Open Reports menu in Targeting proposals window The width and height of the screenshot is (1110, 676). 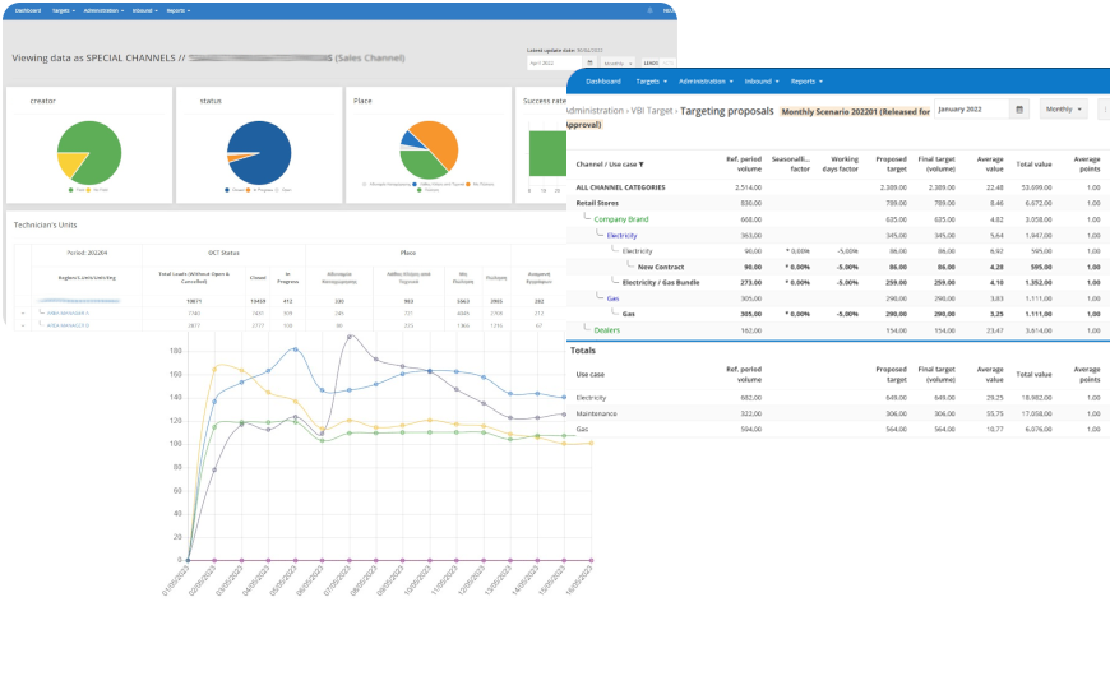pos(806,81)
